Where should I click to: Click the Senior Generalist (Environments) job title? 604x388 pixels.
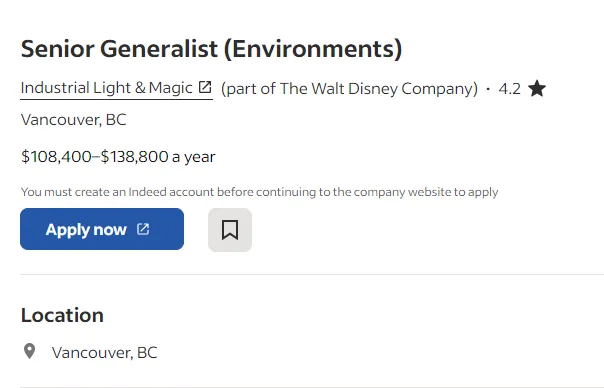211,49
